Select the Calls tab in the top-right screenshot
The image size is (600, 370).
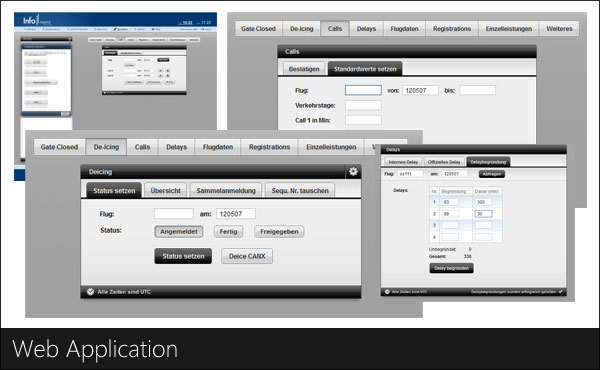[x=335, y=29]
